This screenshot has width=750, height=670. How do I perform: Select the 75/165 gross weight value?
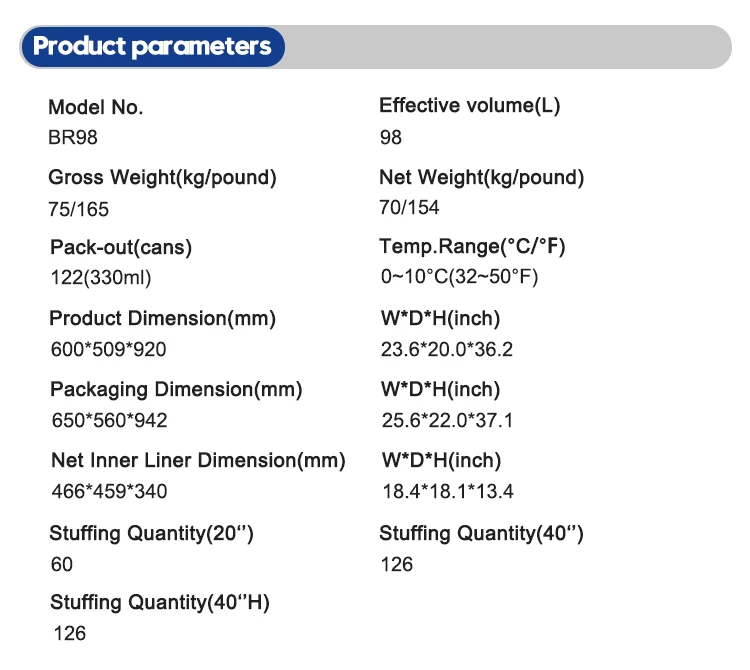click(x=79, y=209)
